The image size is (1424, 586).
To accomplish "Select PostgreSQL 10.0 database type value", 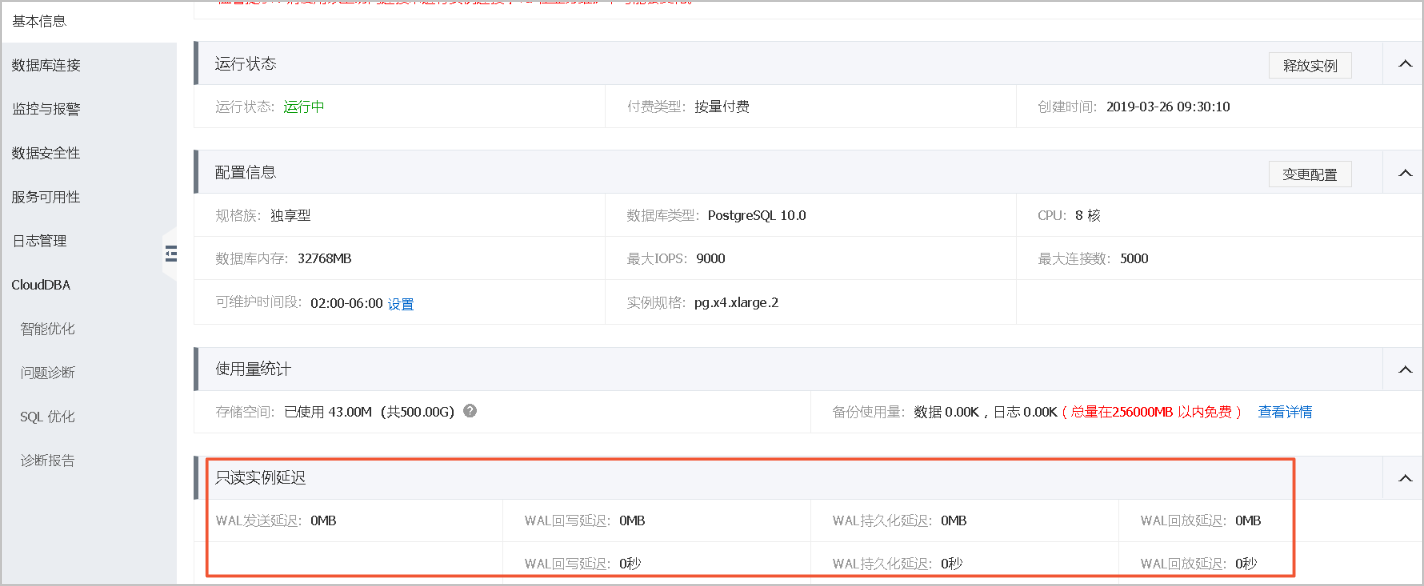I will tap(757, 215).
